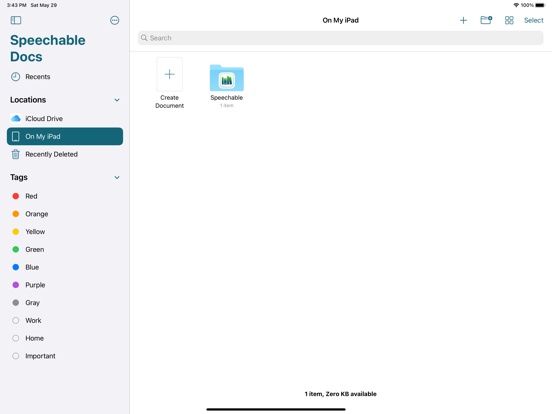Collapse the Locations section chevron
This screenshot has height=414, width=552.
[x=117, y=100]
